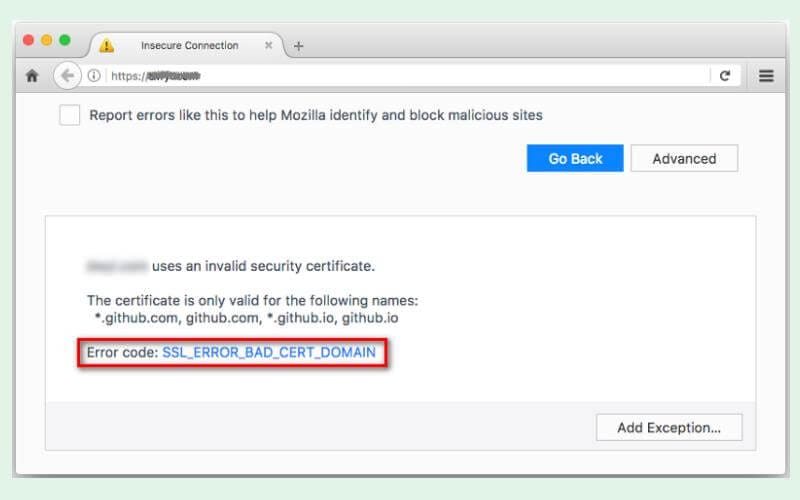Click the yellow minimize window button
This screenshot has width=800, height=500.
[x=46, y=40]
